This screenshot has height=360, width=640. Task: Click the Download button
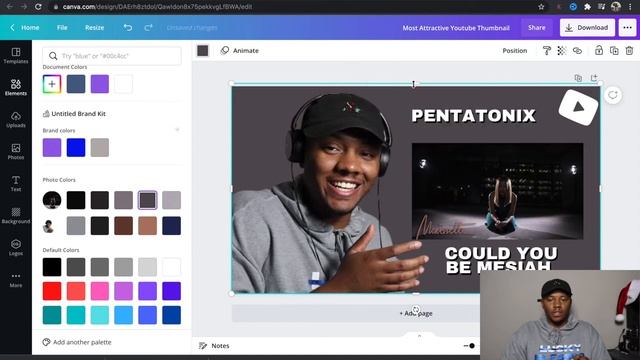[x=587, y=28]
